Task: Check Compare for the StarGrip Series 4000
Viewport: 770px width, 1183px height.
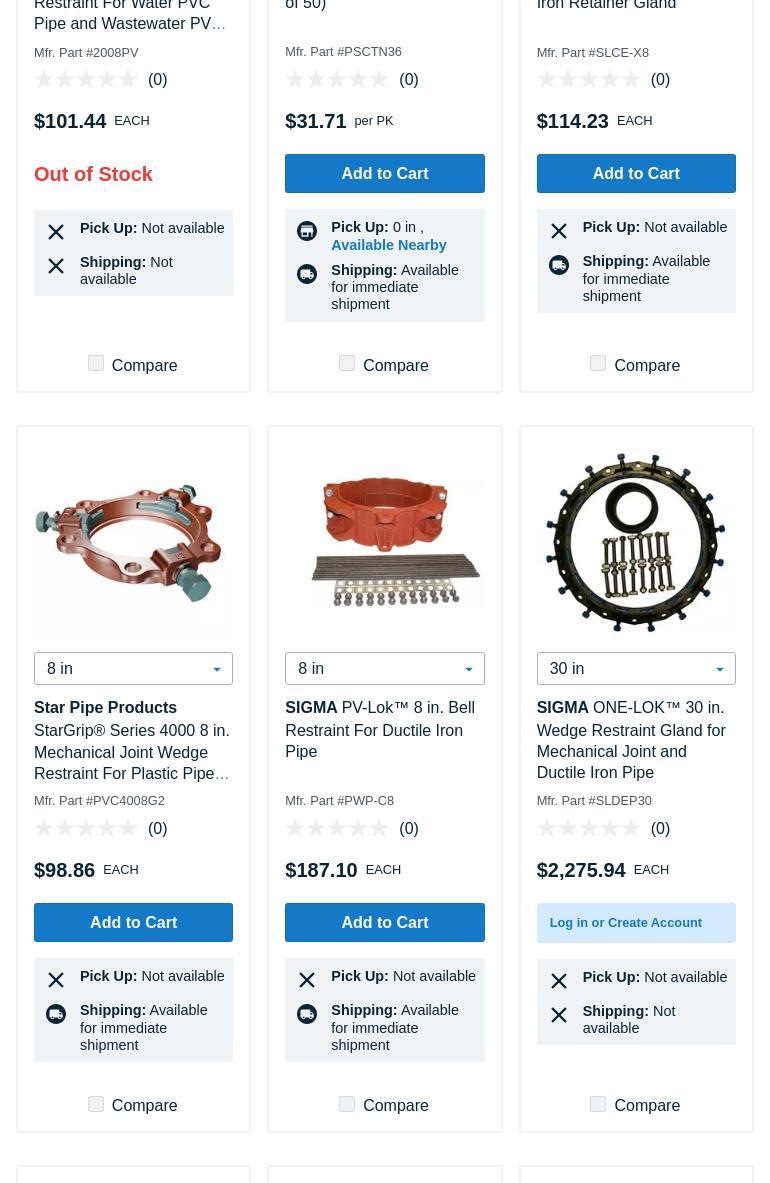Action: click(96, 1104)
